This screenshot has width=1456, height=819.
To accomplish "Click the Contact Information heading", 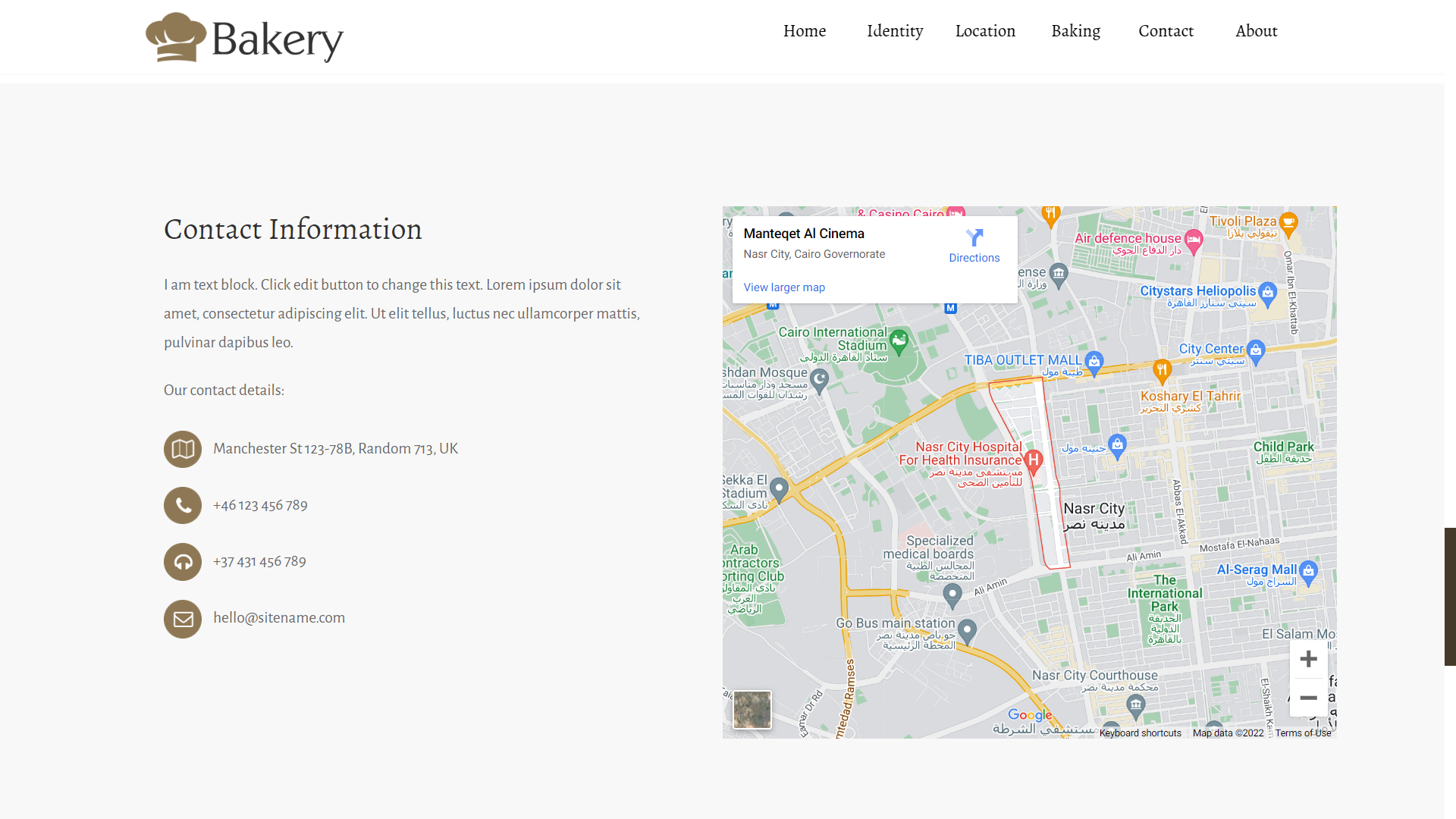I will pyautogui.click(x=293, y=229).
